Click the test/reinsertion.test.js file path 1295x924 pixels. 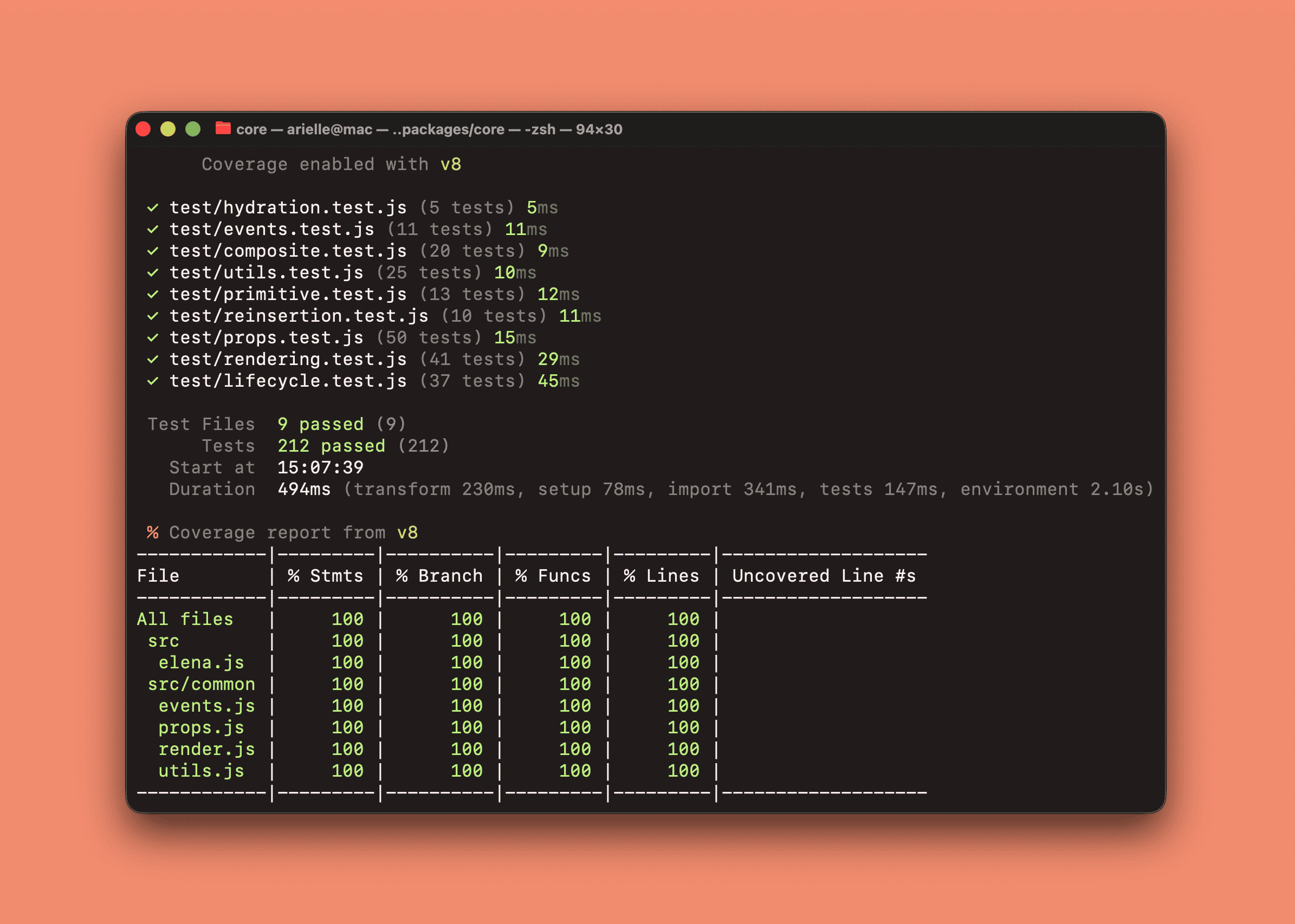299,316
